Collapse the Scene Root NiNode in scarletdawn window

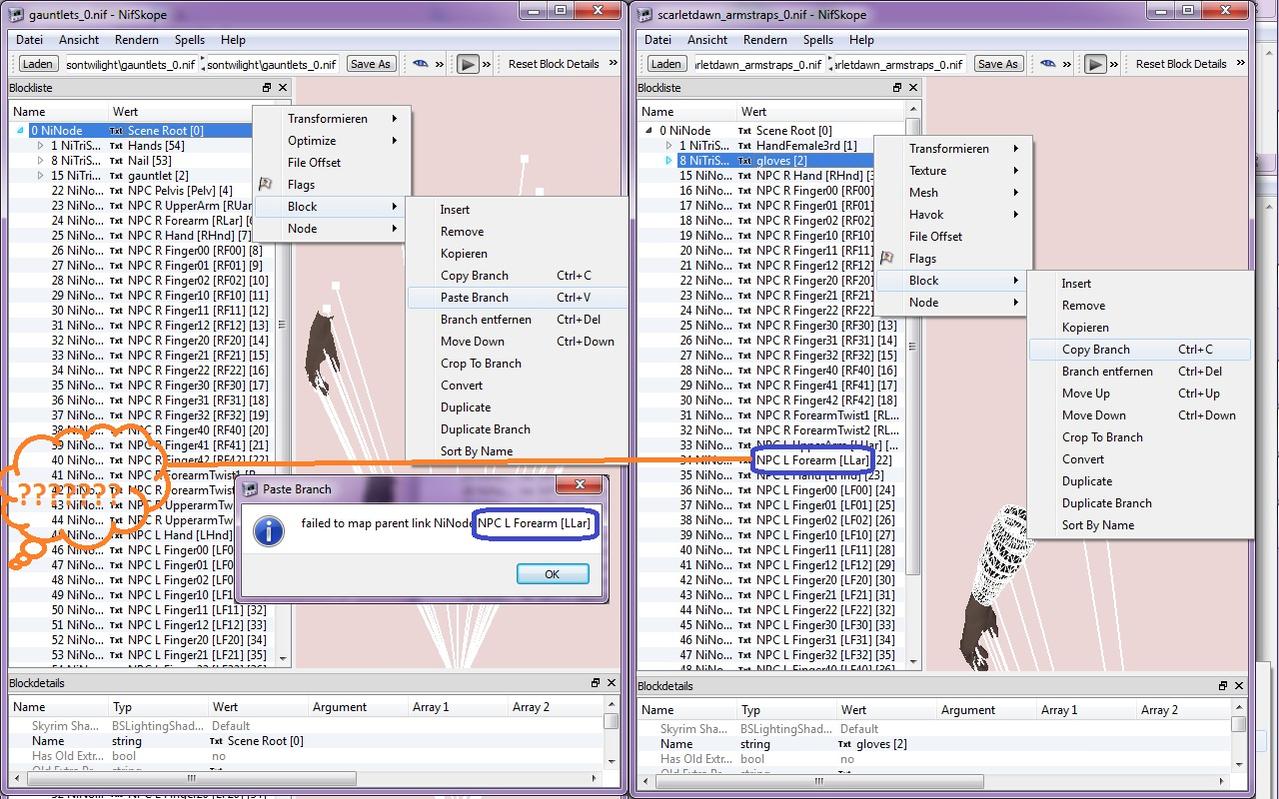click(x=648, y=131)
